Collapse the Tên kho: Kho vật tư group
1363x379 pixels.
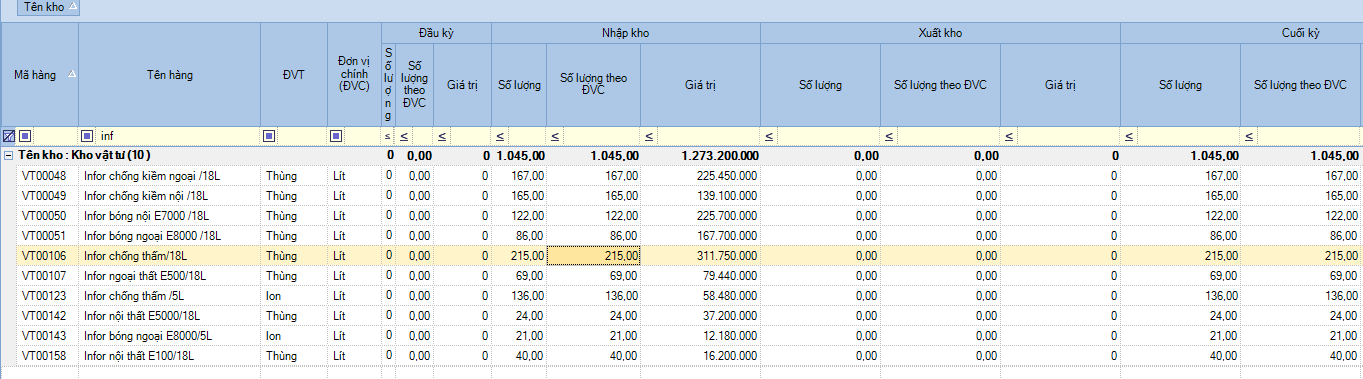click(x=8, y=155)
